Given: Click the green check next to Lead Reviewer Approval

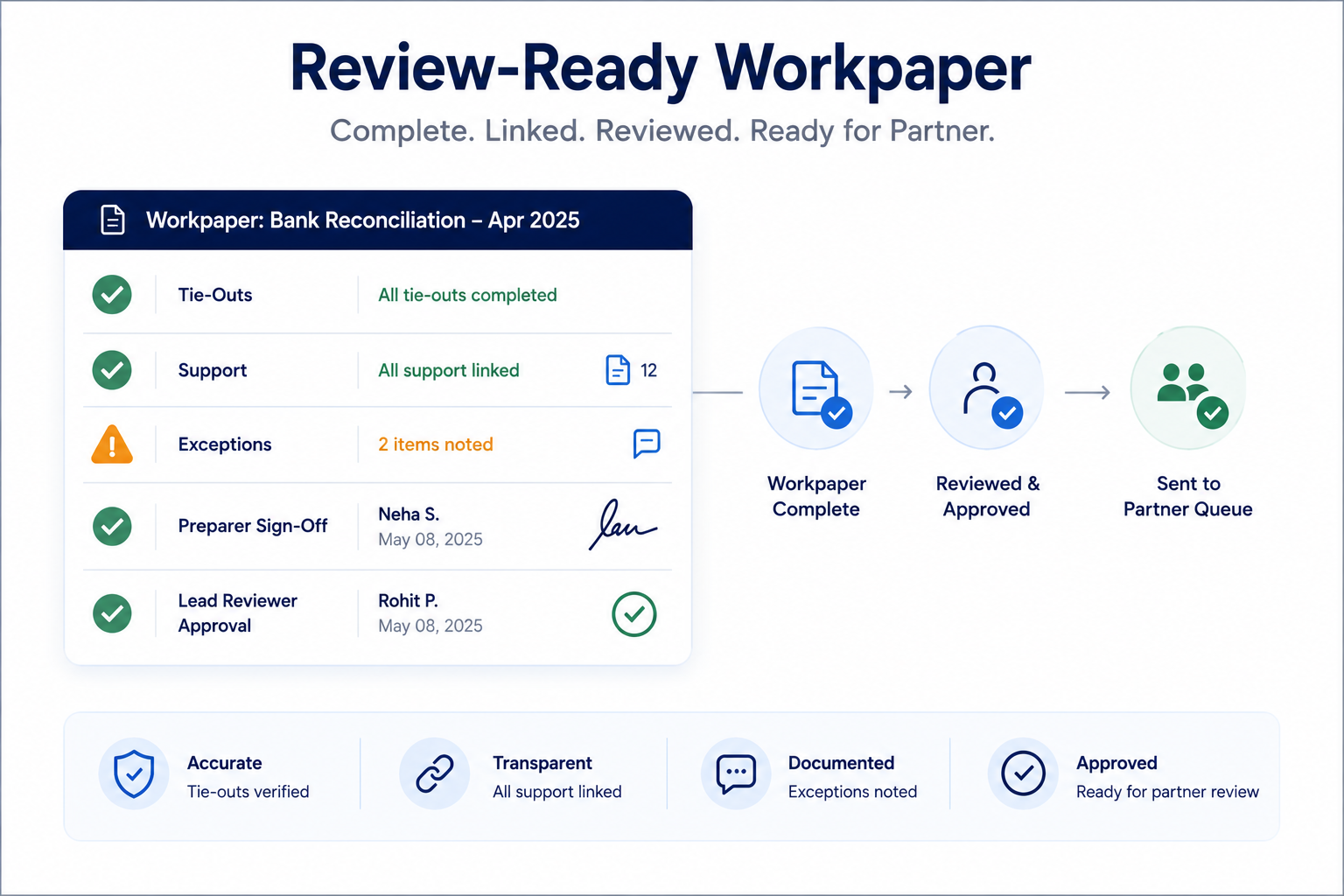Looking at the screenshot, I should point(112,613).
